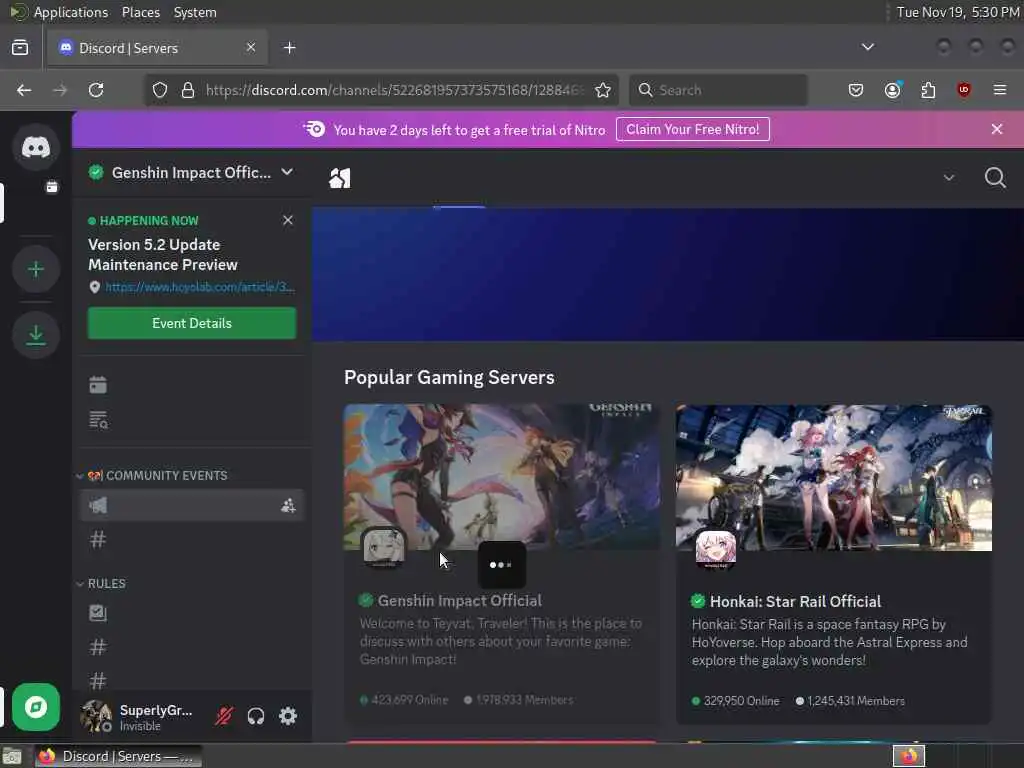Open the hash channel under Community Events

[x=98, y=539]
